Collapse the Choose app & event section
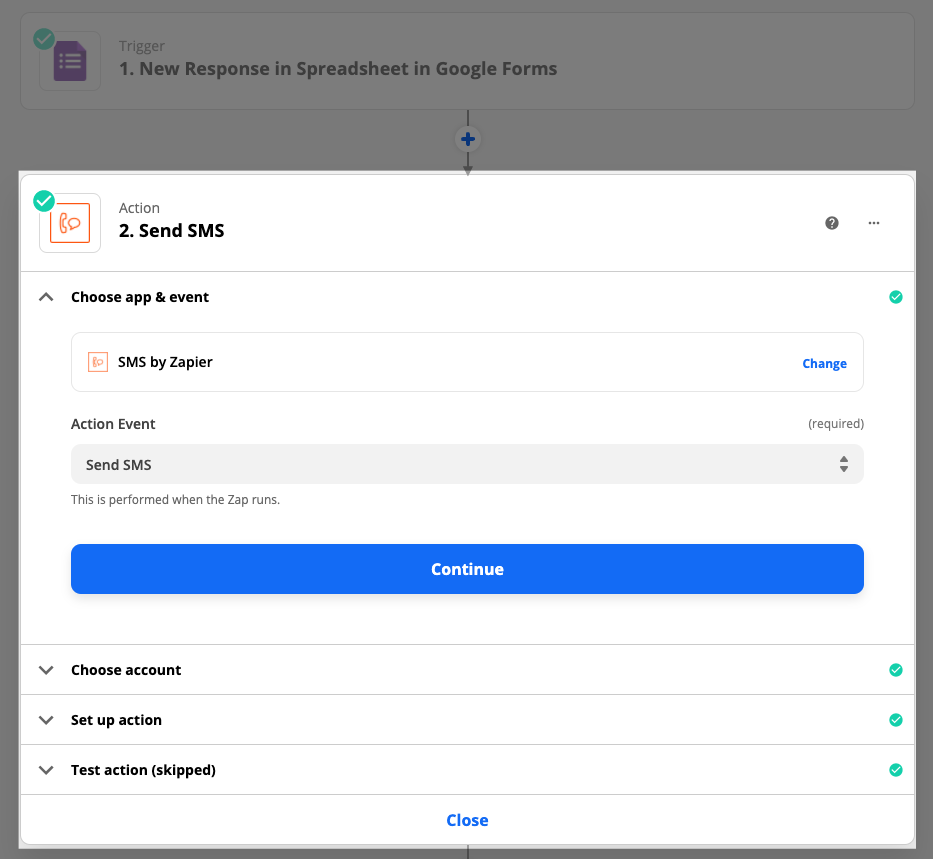The width and height of the screenshot is (933, 859). pos(46,297)
